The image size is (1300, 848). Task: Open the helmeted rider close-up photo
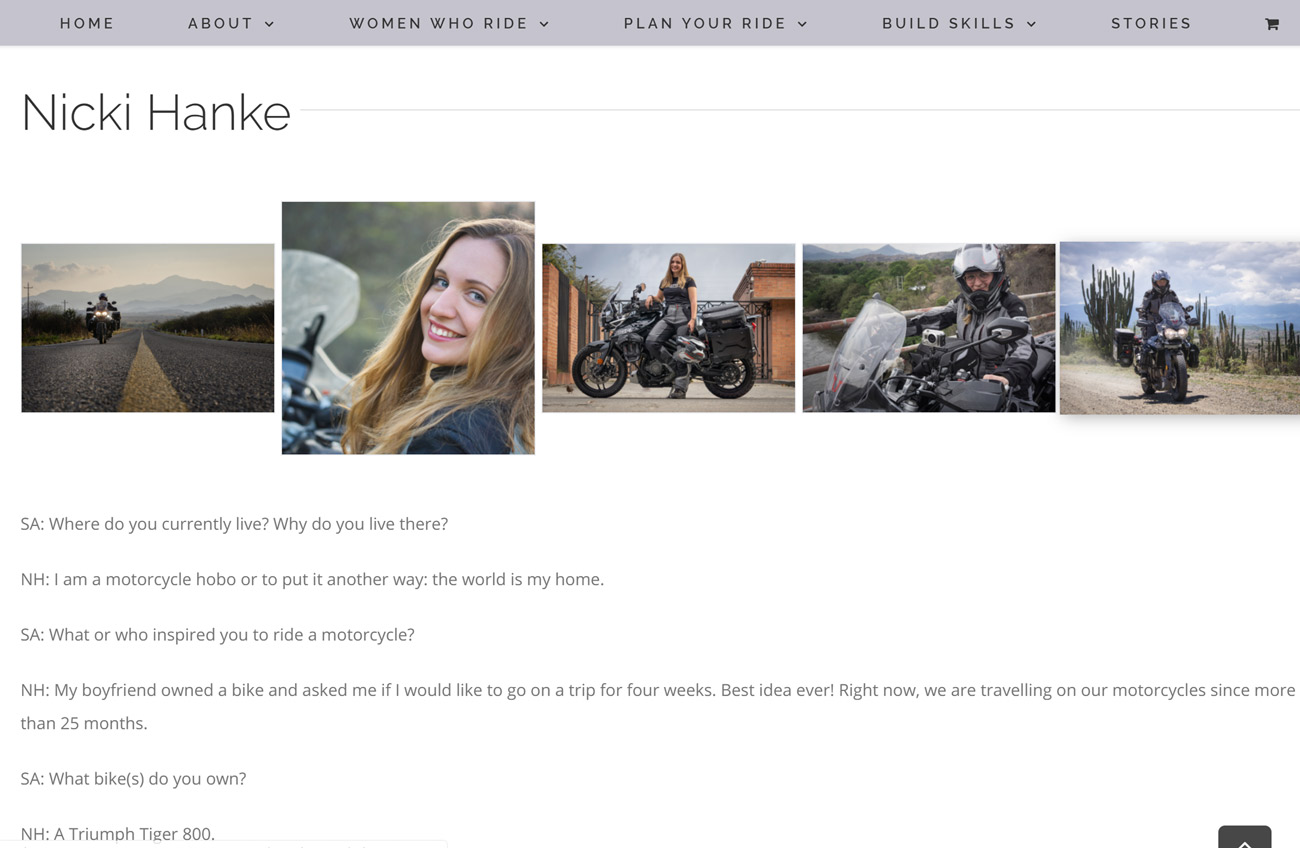[x=928, y=328]
